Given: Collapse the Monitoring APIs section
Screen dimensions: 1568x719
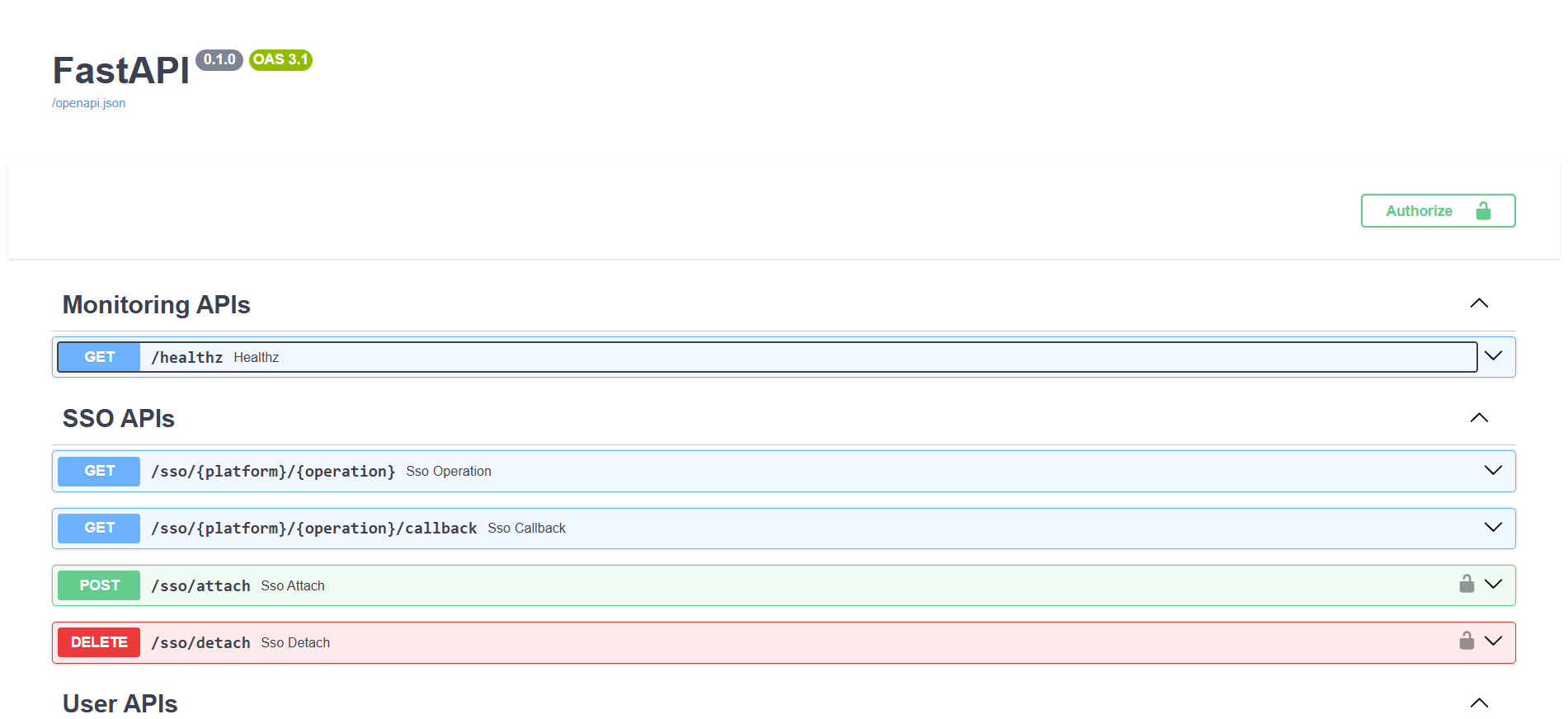Looking at the screenshot, I should pos(1479,303).
